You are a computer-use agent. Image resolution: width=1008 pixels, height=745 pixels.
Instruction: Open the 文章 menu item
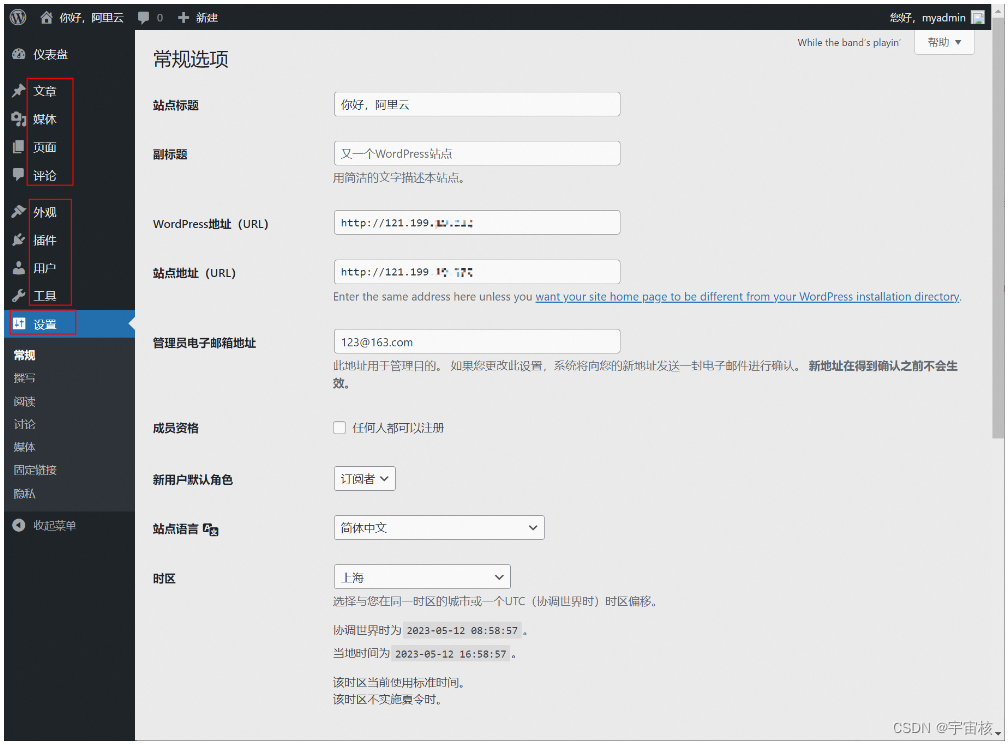pyautogui.click(x=45, y=91)
